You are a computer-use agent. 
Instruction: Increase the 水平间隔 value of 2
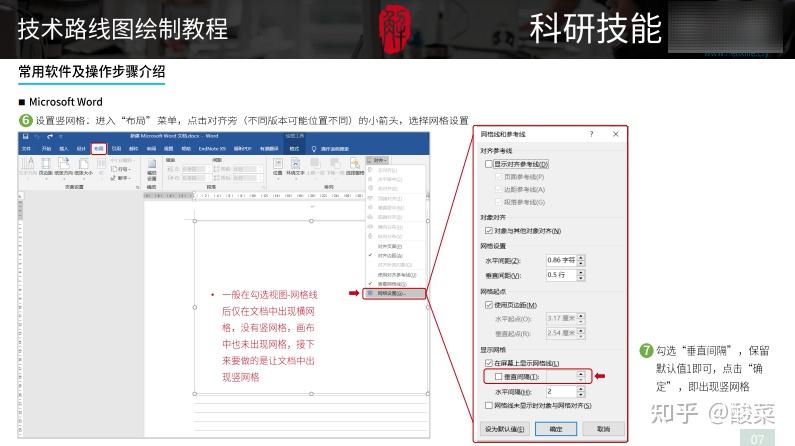point(581,389)
